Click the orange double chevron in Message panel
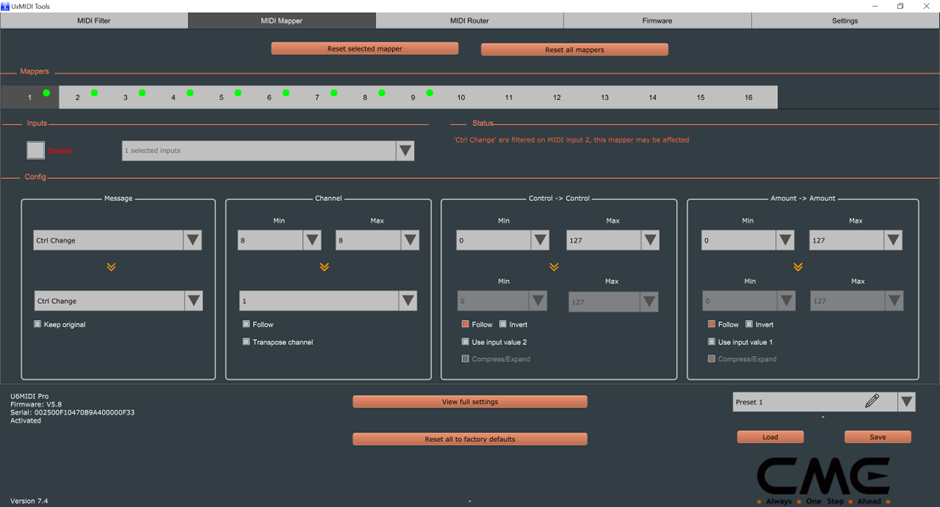Viewport: 940px width, 507px height. click(111, 268)
